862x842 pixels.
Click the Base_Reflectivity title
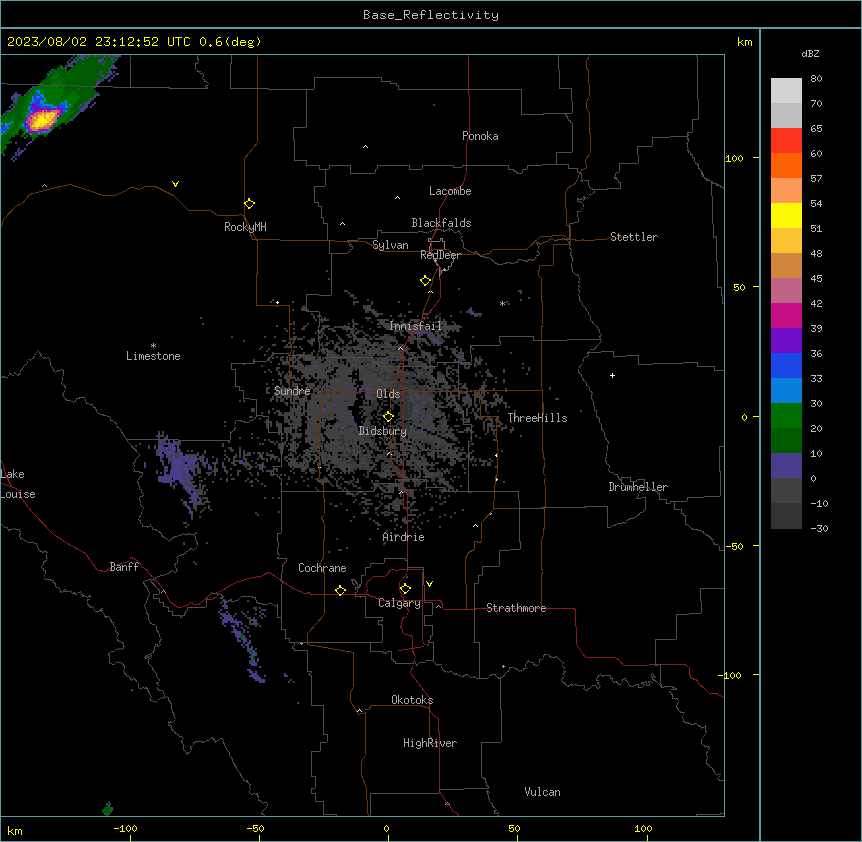click(x=431, y=15)
